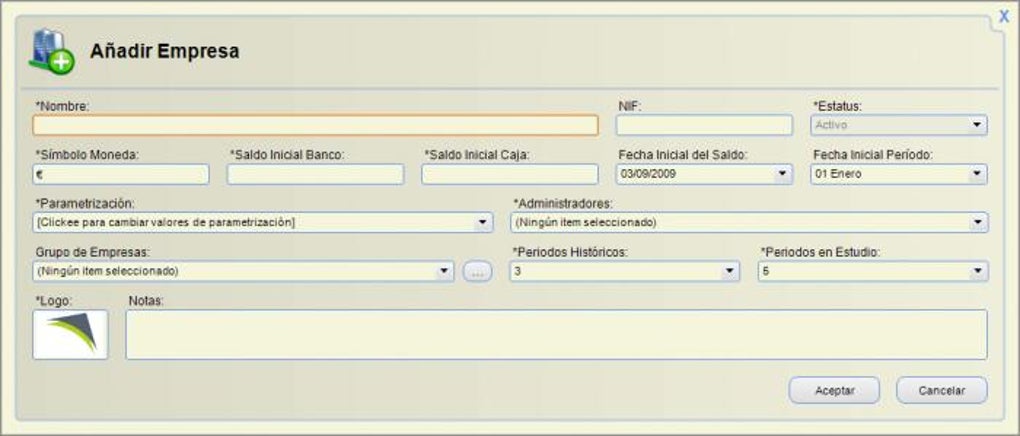Open the Periodos en Estudio dropdown
This screenshot has height=436, width=1020.
tap(976, 272)
